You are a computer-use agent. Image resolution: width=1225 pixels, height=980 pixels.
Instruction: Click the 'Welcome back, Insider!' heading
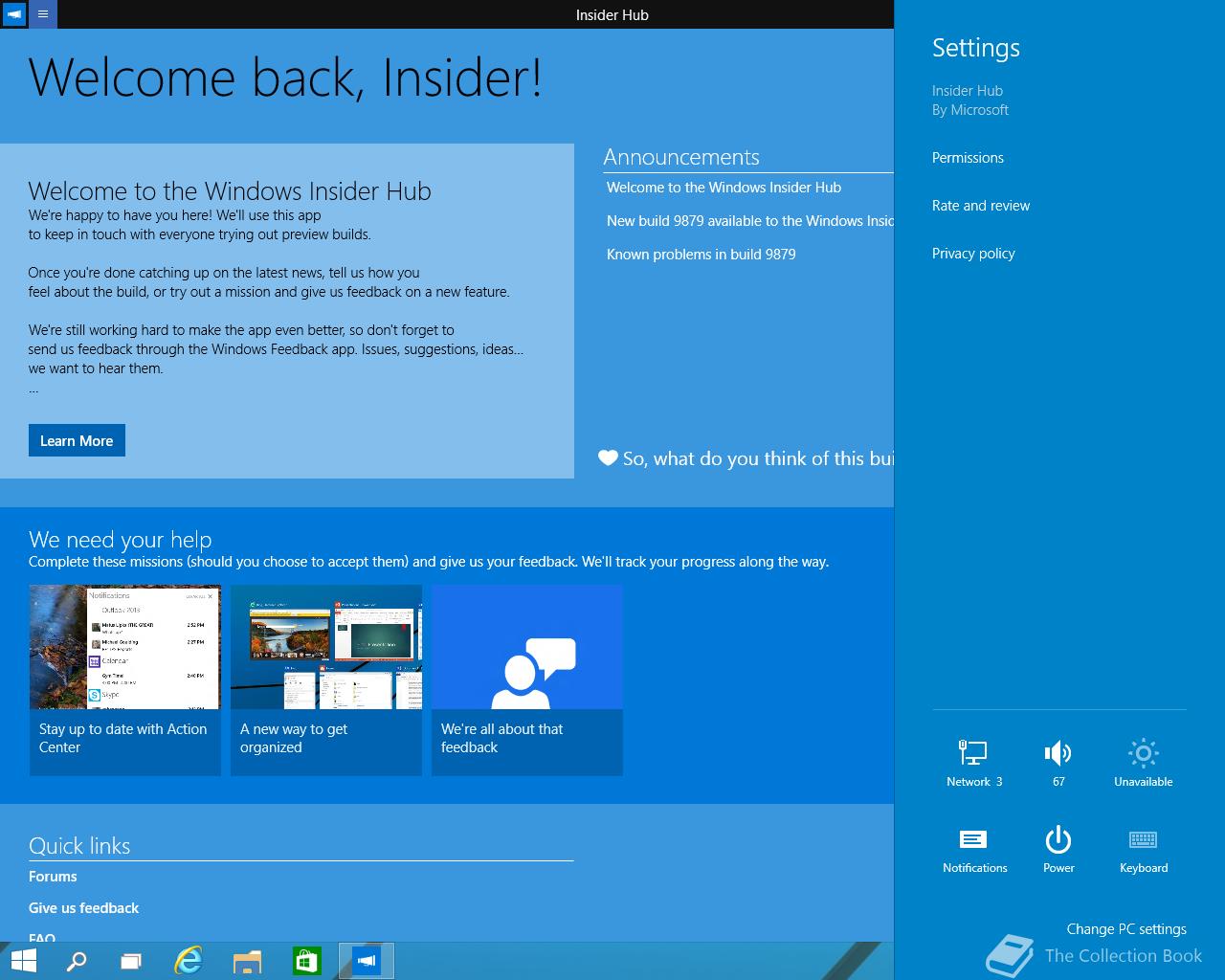point(285,78)
